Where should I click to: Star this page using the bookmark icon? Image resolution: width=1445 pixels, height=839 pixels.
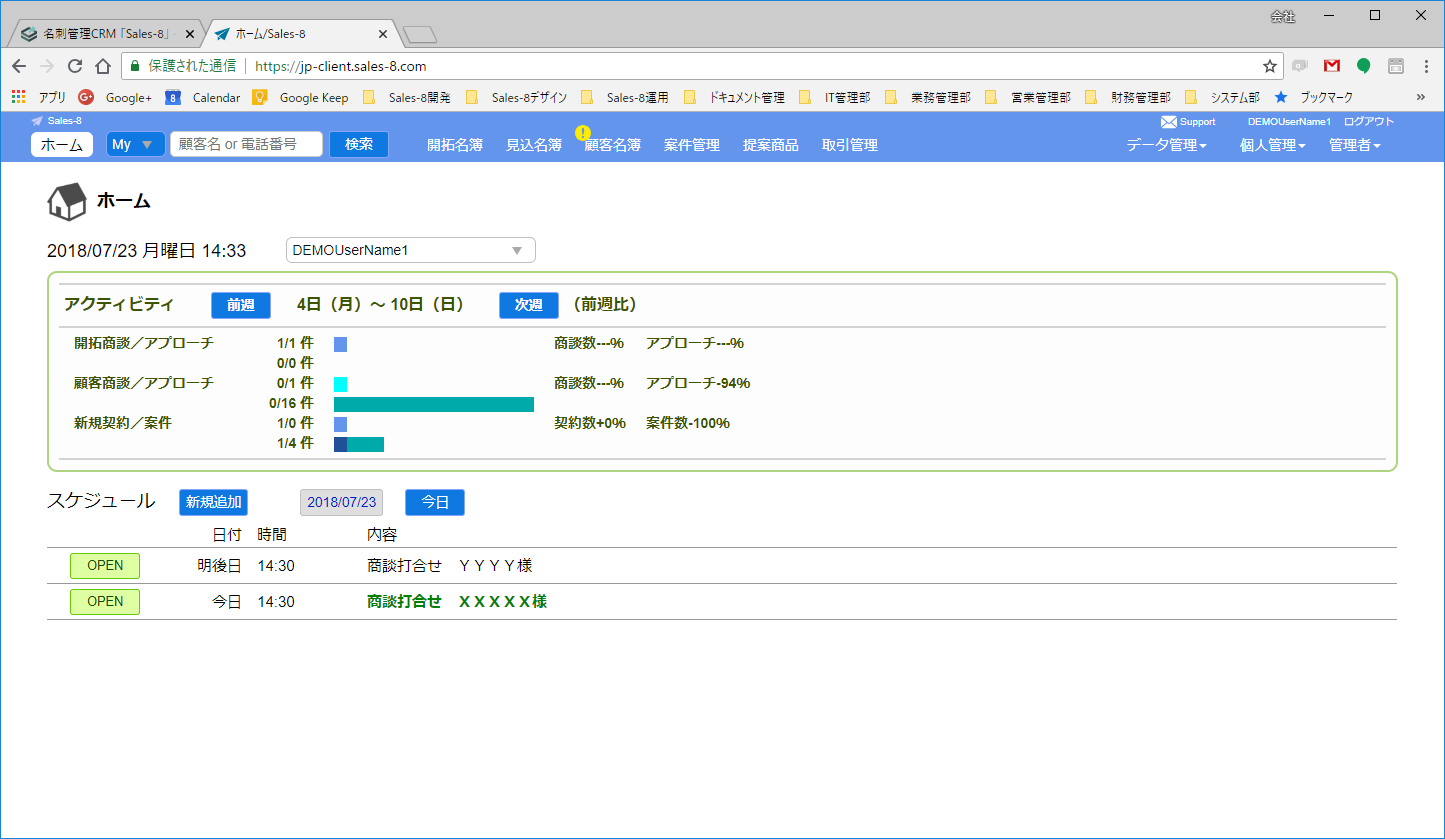coord(1272,65)
